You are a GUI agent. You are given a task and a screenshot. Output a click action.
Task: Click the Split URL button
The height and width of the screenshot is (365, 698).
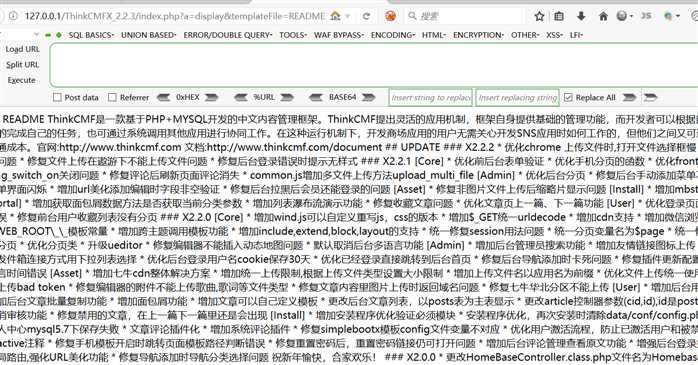tap(22, 65)
